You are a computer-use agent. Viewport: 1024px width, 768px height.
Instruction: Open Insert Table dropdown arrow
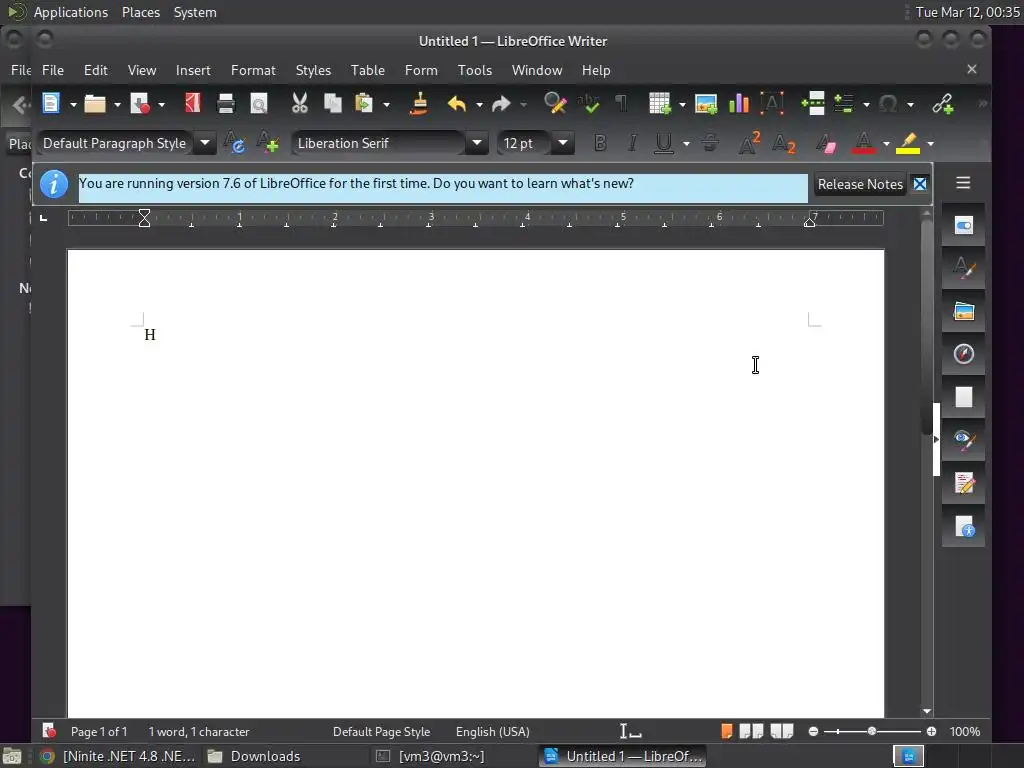682,104
